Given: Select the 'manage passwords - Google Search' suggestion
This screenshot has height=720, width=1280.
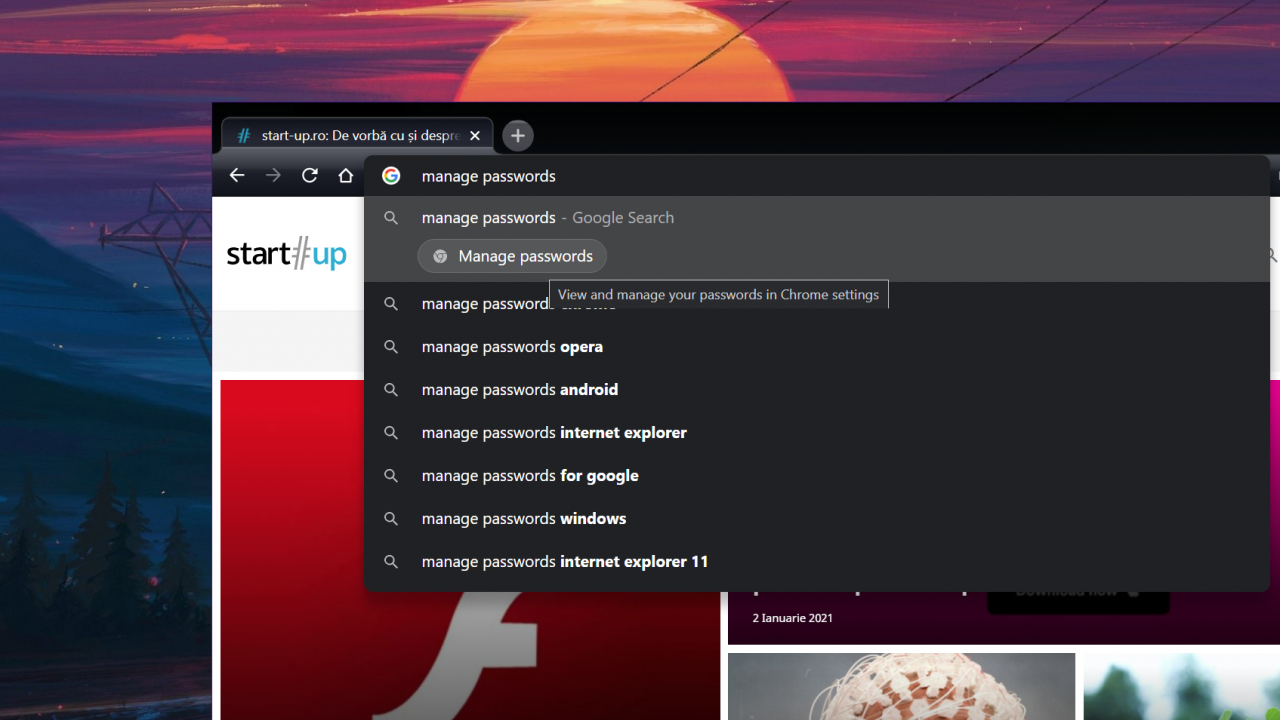Looking at the screenshot, I should pos(548,217).
